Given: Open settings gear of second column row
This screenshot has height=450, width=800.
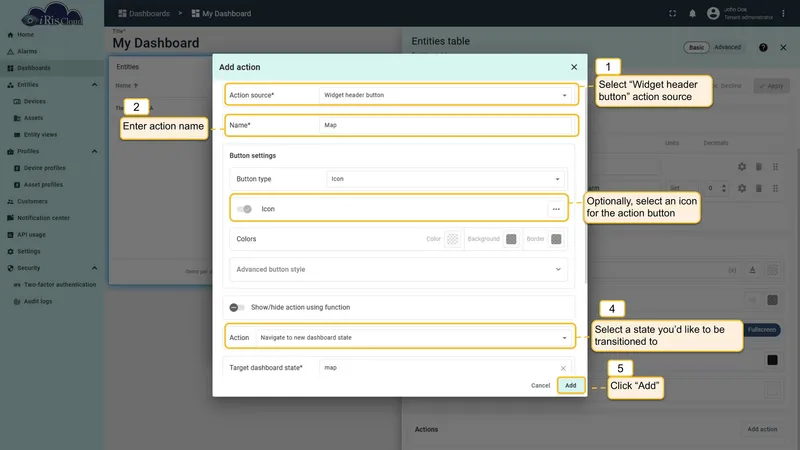Looking at the screenshot, I should [x=742, y=188].
